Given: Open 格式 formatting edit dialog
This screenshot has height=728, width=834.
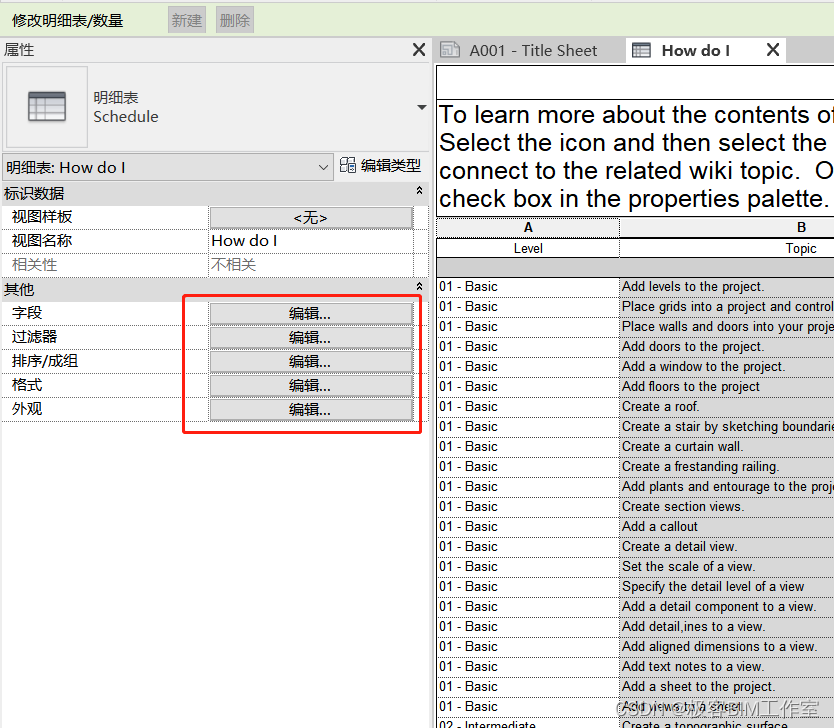Looking at the screenshot, I should pyautogui.click(x=311, y=386).
